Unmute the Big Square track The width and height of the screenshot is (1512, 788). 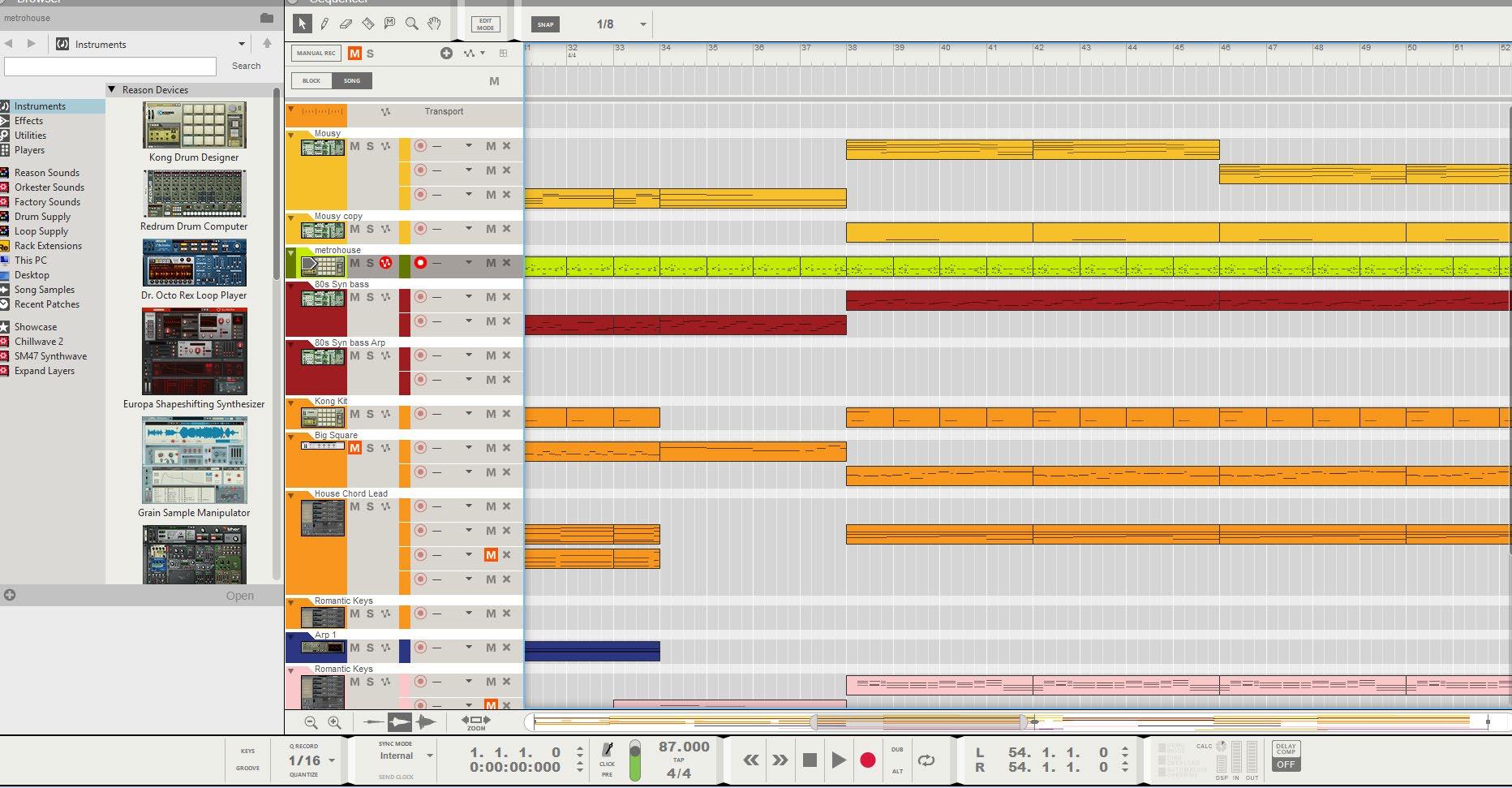click(354, 448)
